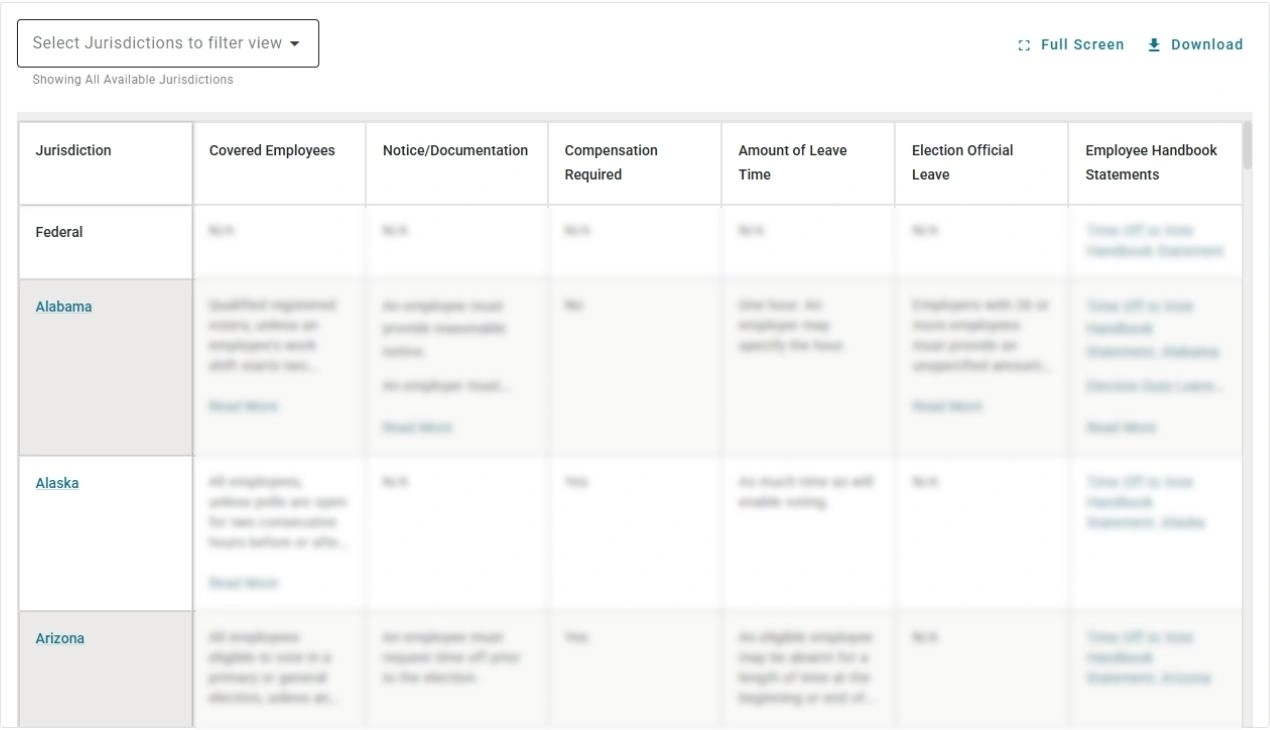Click Read More under Alabama Notice/Documentation

tap(417, 428)
